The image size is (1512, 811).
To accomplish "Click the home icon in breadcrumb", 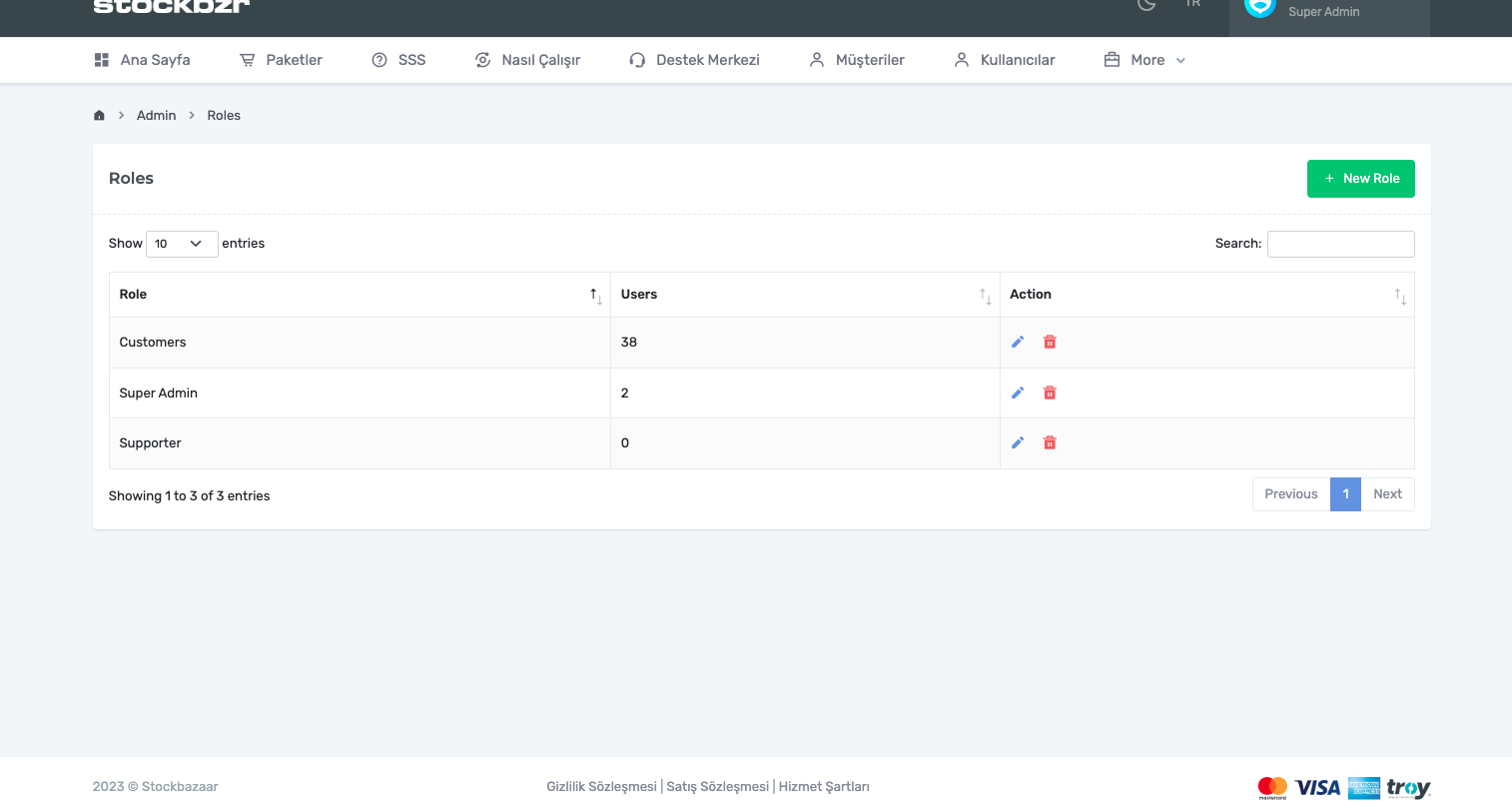I will coord(99,116).
